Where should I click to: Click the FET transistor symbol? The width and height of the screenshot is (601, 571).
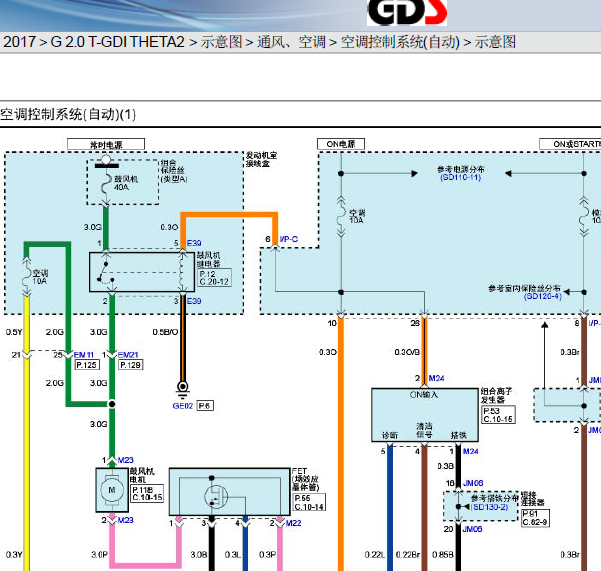216,497
